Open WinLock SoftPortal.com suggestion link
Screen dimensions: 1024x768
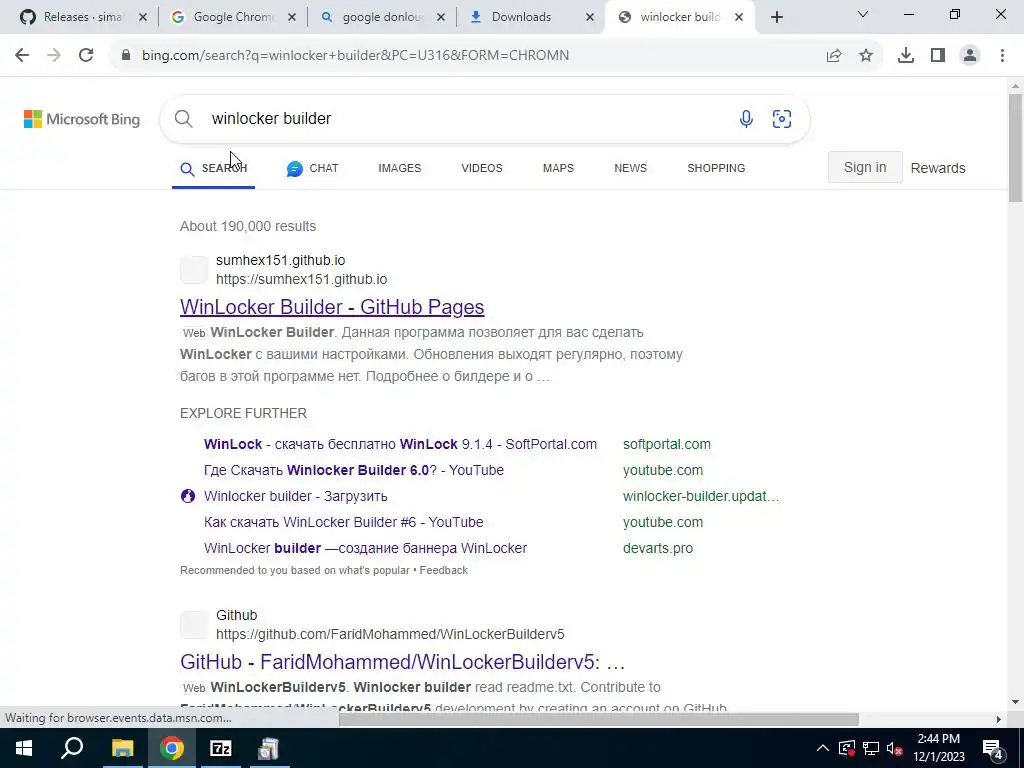point(400,444)
